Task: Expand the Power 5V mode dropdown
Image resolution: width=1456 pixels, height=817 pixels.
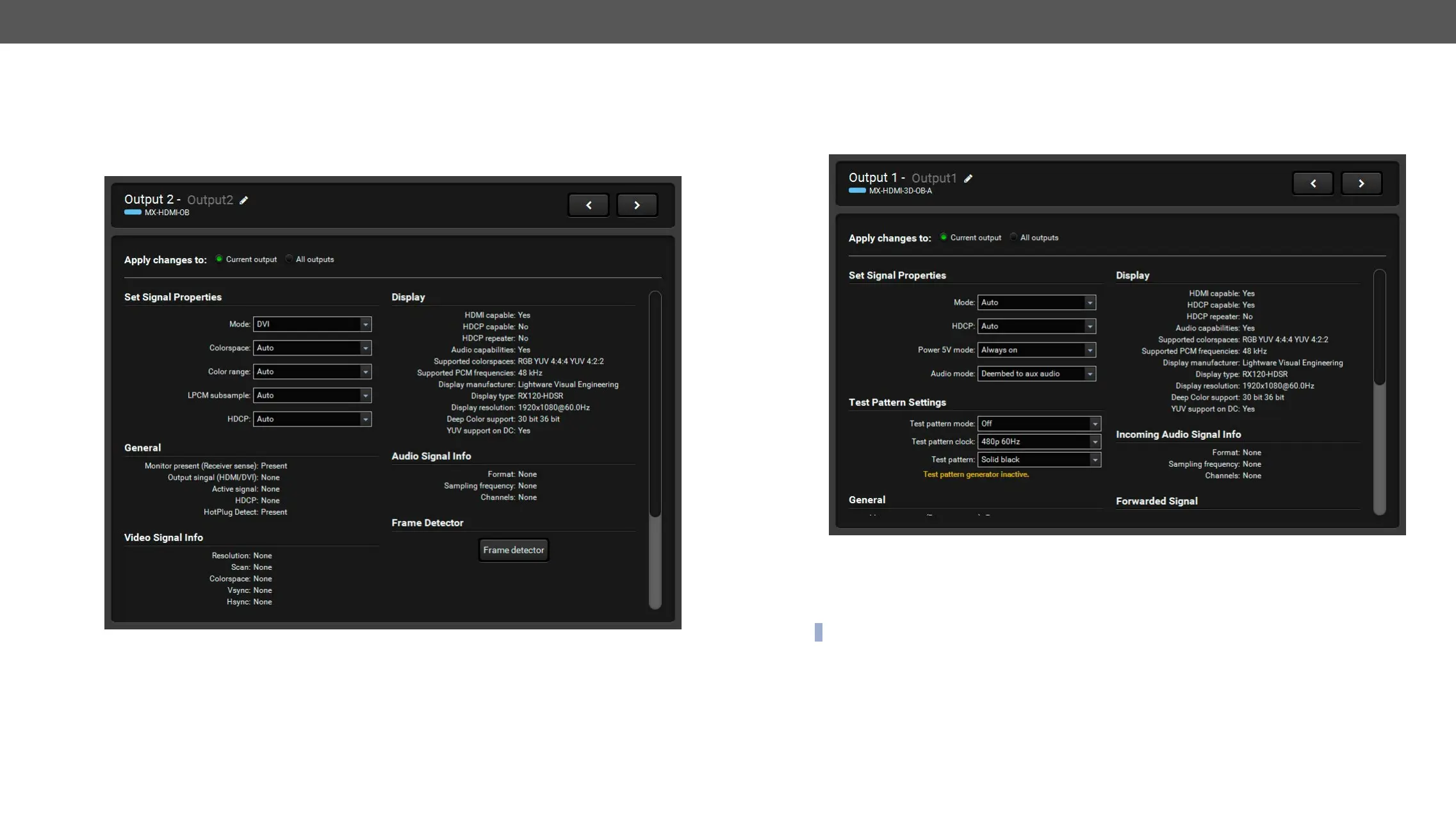Action: [1036, 350]
